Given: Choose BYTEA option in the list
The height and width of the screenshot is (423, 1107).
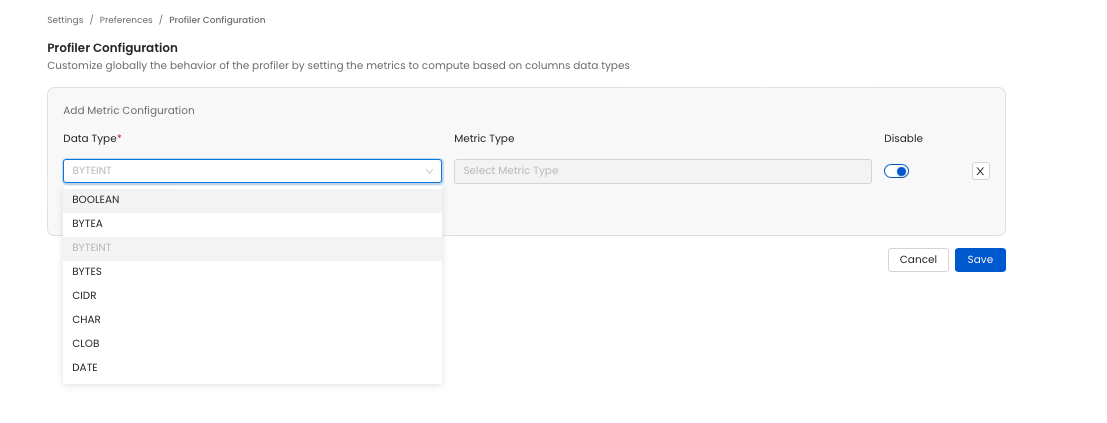Looking at the screenshot, I should pyautogui.click(x=88, y=223).
